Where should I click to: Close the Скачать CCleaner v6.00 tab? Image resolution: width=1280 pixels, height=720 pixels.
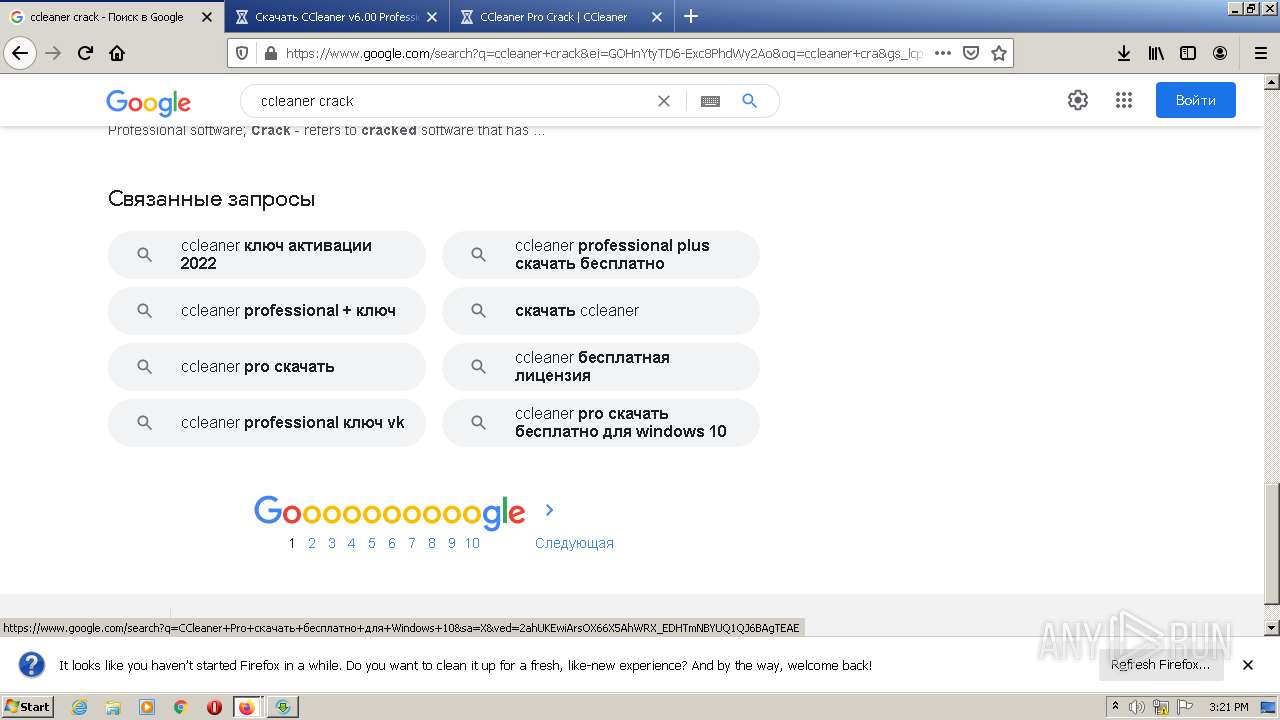click(x=432, y=17)
